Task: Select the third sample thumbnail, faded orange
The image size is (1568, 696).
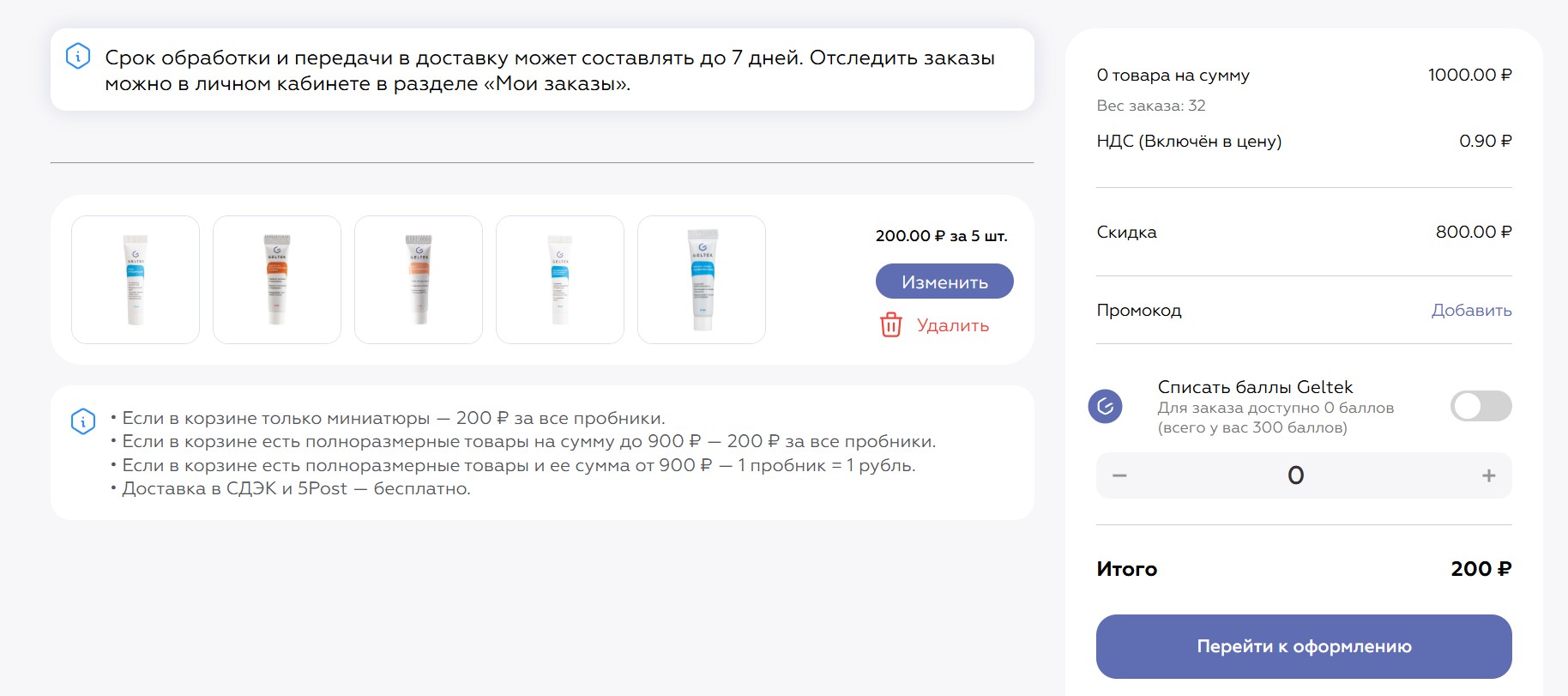Action: (419, 280)
